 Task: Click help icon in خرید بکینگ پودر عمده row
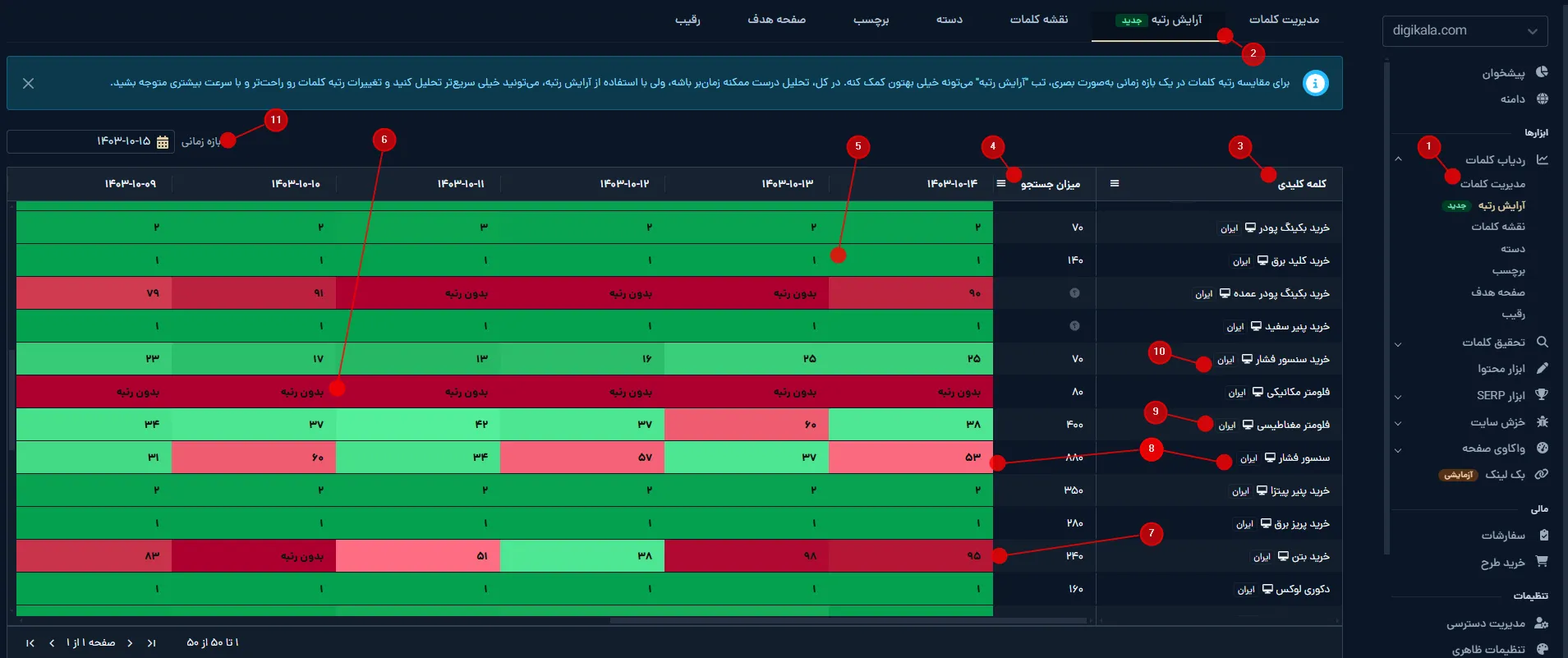1074,293
